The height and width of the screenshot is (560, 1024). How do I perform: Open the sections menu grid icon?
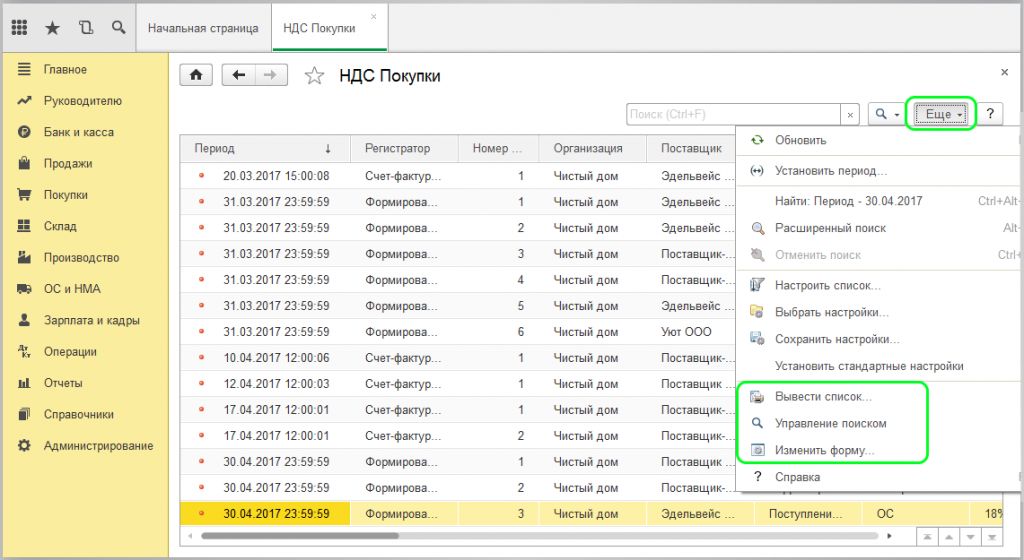[19, 28]
